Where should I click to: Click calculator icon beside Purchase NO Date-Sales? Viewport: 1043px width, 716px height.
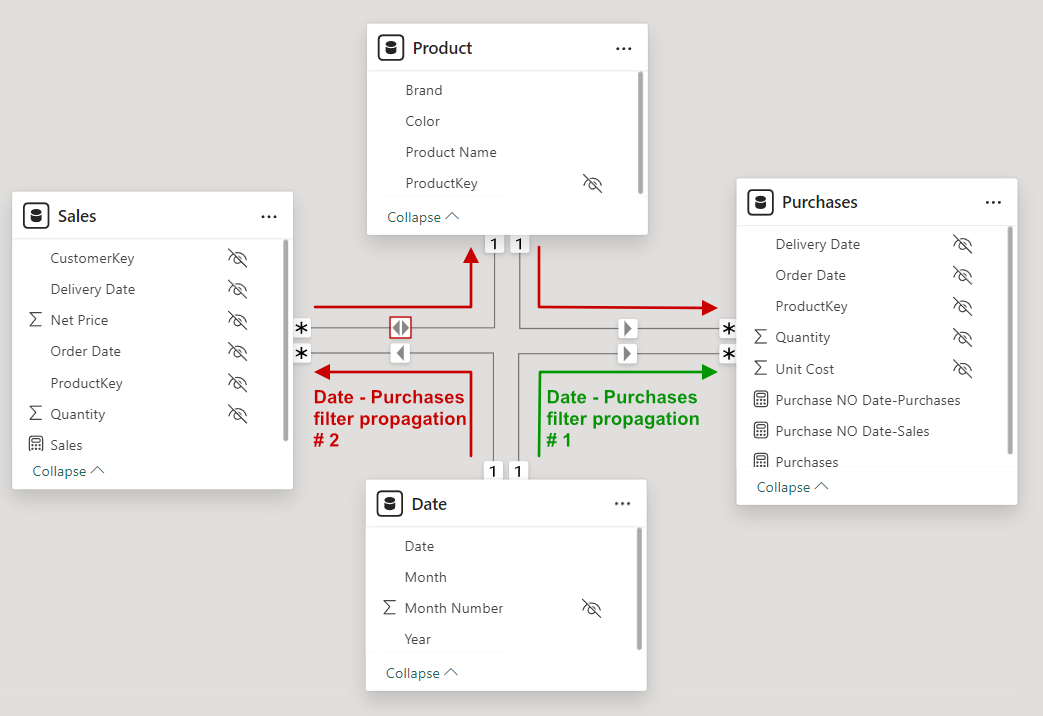(x=761, y=431)
